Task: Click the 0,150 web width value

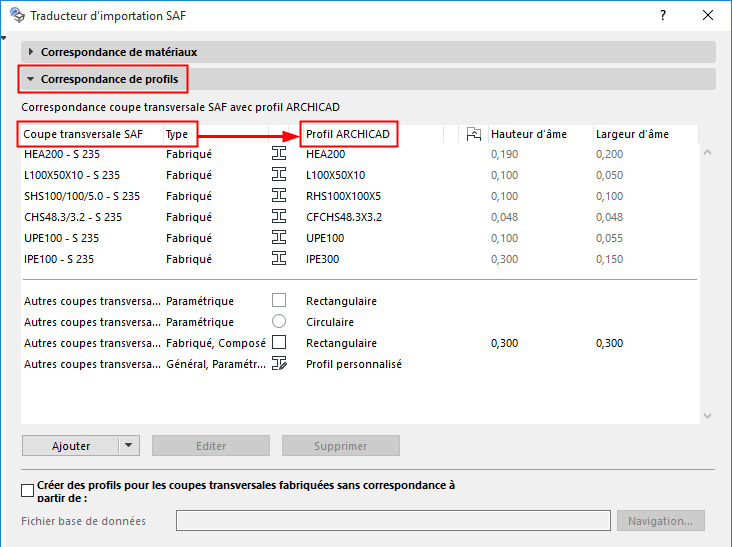Action: [609, 259]
